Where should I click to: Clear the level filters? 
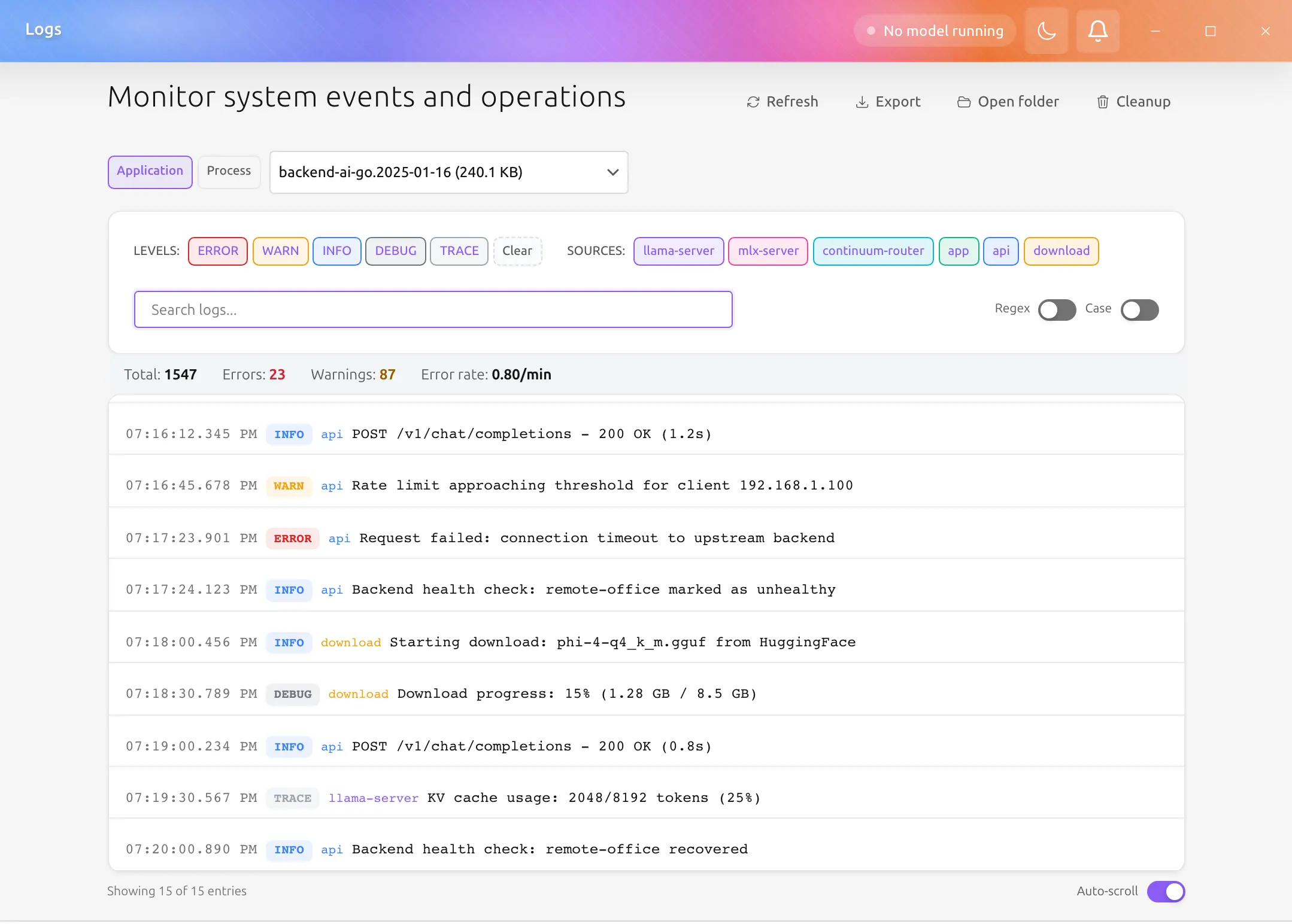pyautogui.click(x=517, y=251)
